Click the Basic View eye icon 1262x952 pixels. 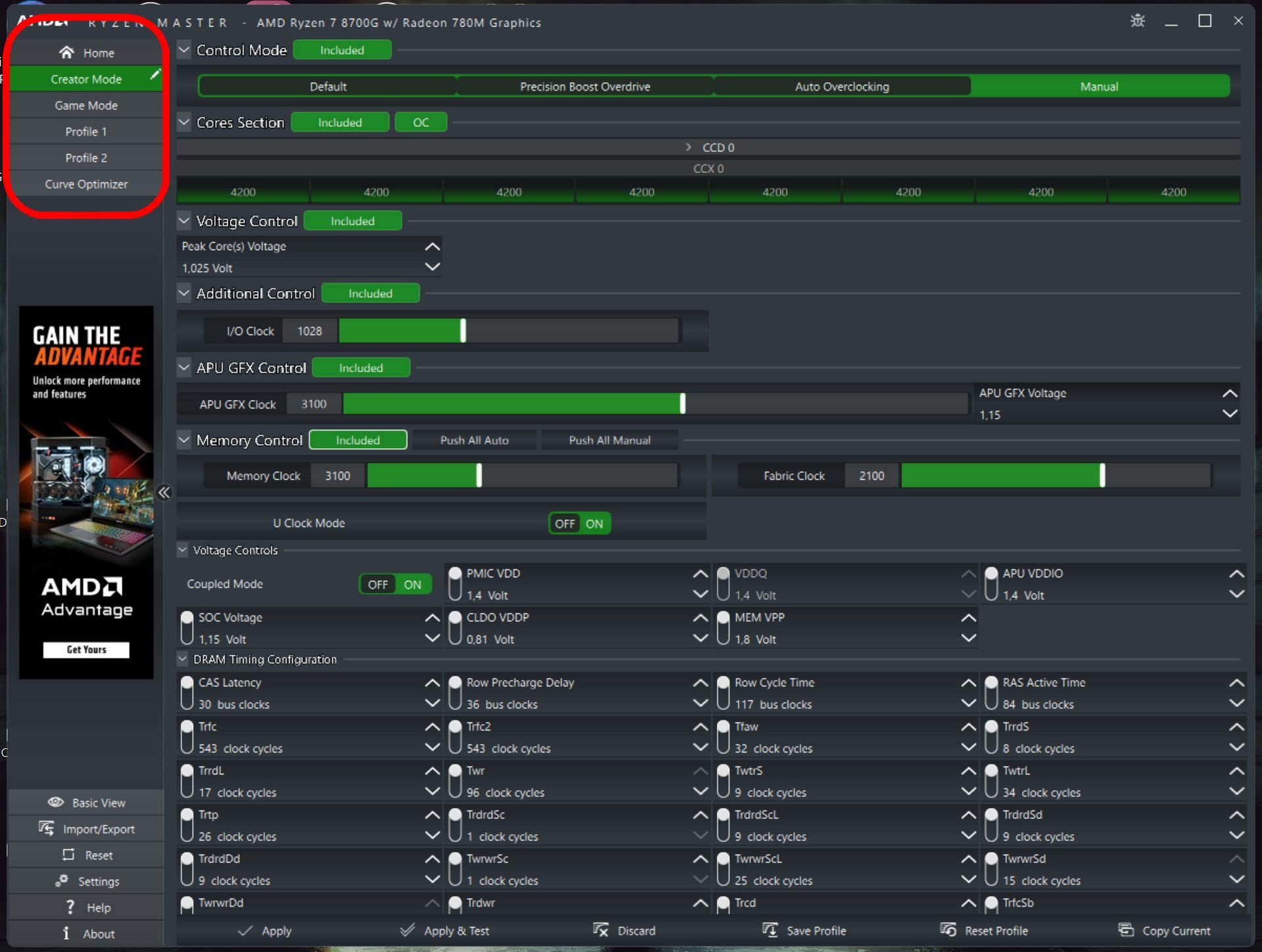[56, 802]
